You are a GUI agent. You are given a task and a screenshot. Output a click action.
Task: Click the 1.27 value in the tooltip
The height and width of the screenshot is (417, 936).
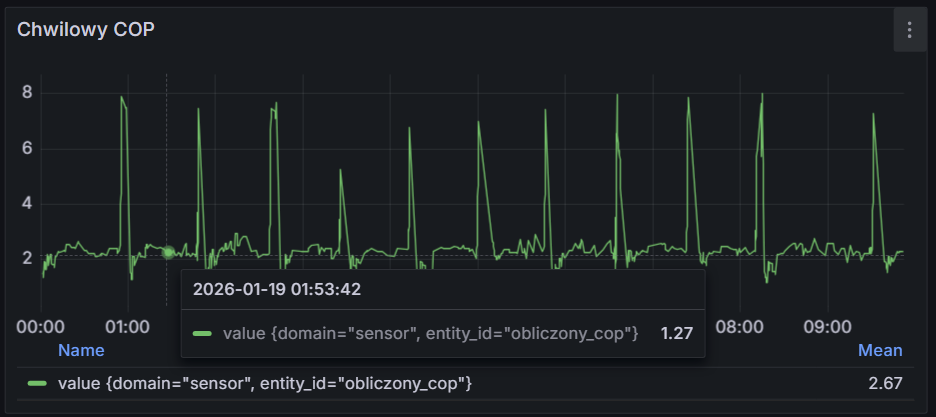677,333
